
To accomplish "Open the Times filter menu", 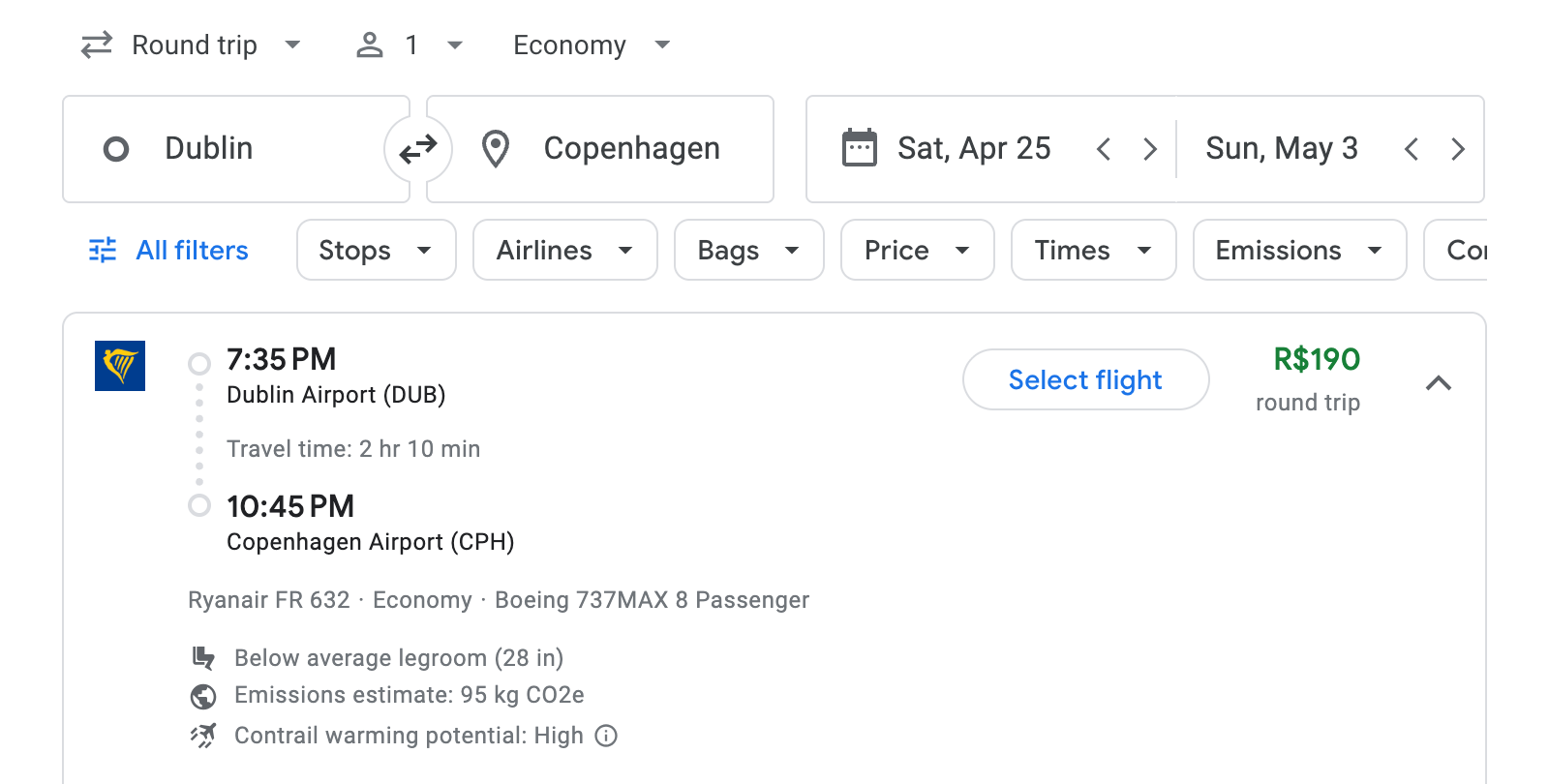I will 1092,250.
